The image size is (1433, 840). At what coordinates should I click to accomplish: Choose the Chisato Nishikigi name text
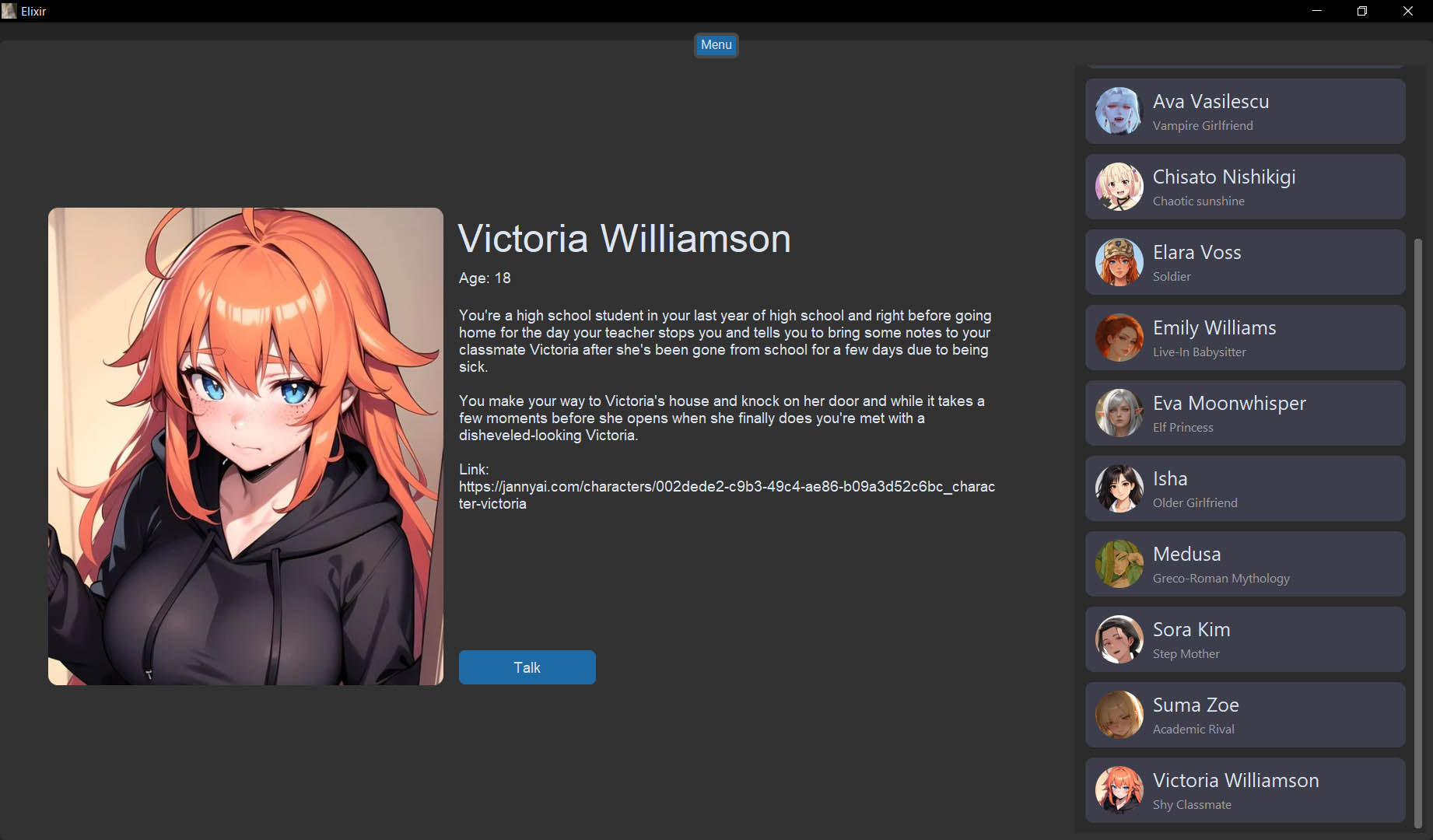coord(1224,177)
